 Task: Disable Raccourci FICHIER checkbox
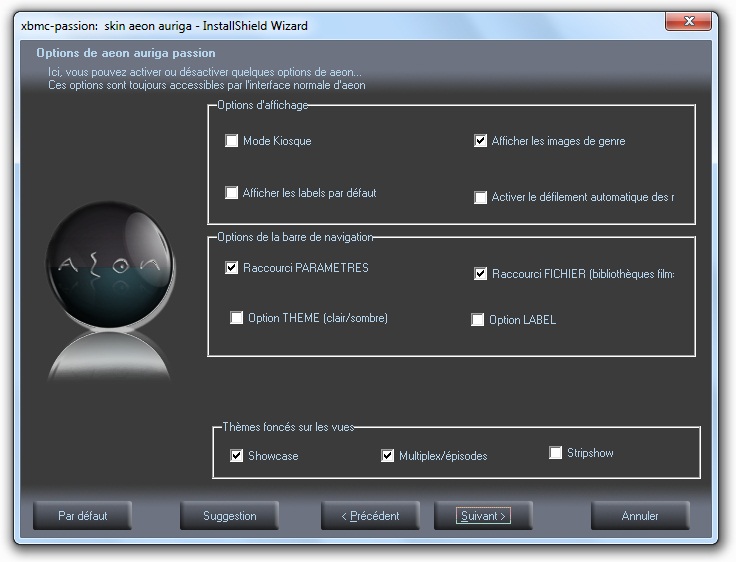(x=481, y=274)
